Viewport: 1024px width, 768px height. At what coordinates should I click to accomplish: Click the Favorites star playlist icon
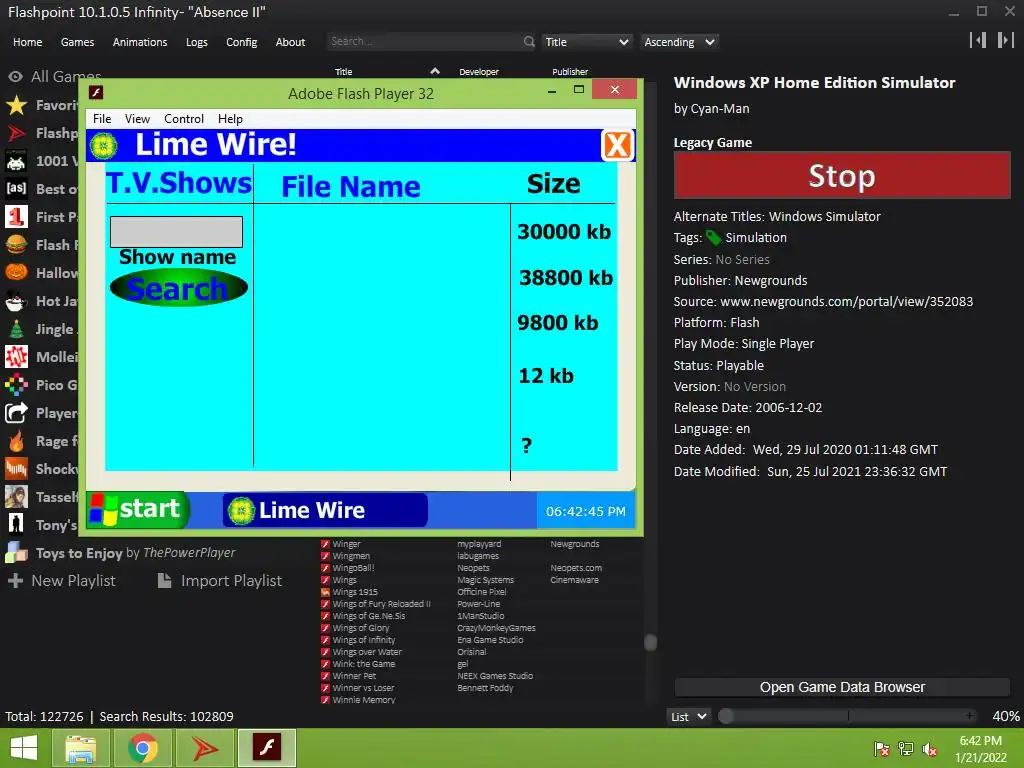click(x=16, y=105)
